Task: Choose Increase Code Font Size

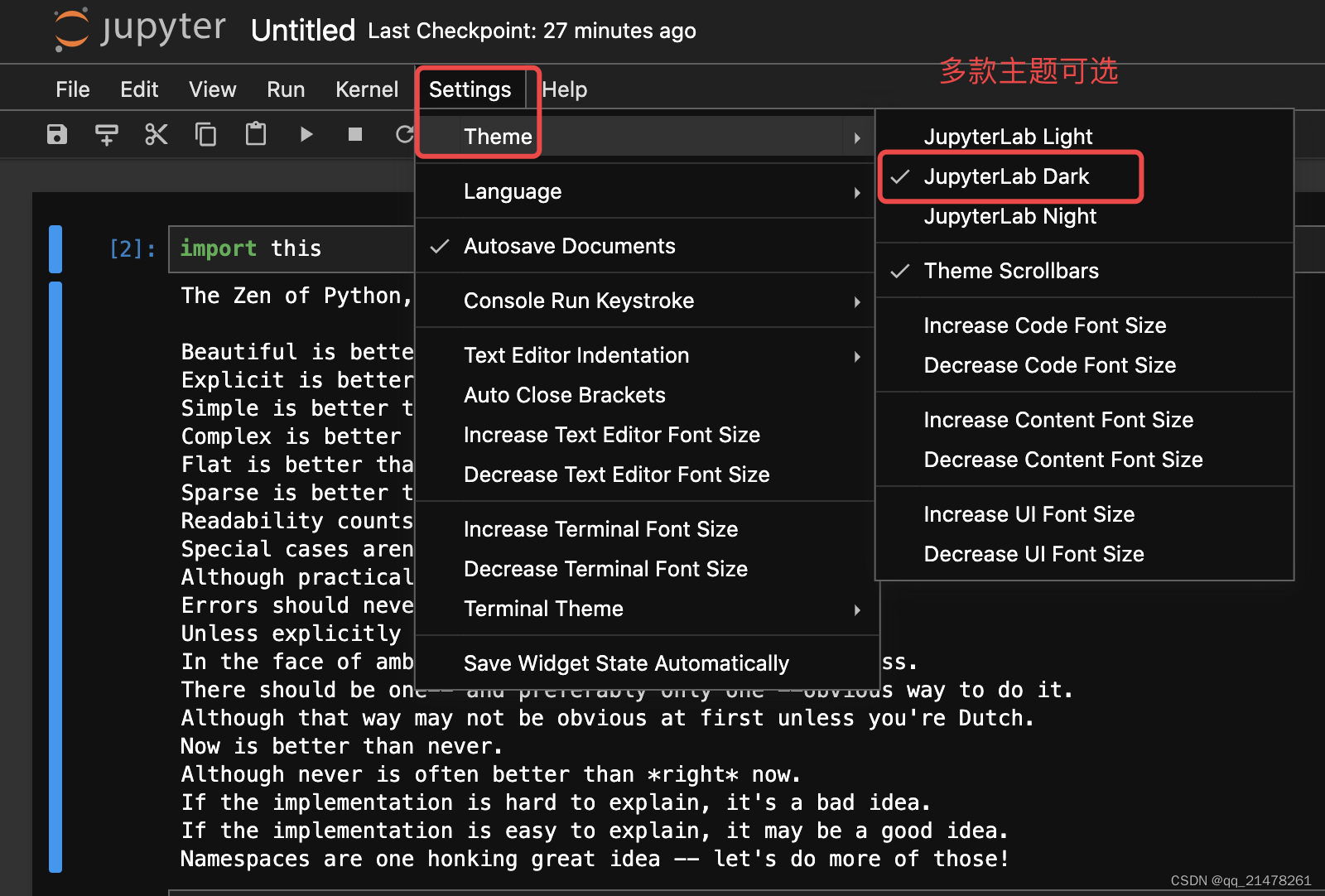Action: click(x=1084, y=325)
